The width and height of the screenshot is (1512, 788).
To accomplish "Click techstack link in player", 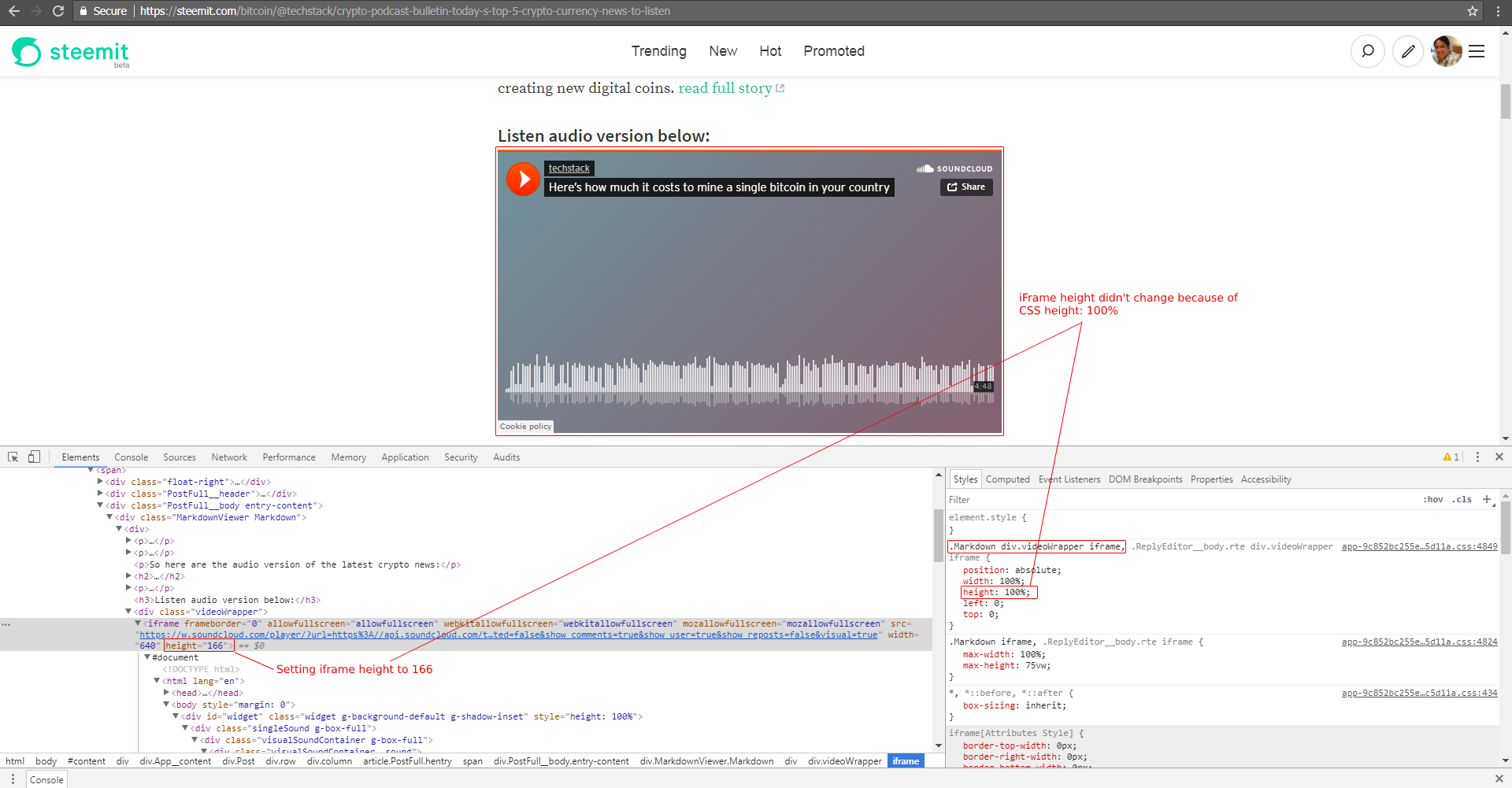I will point(569,168).
